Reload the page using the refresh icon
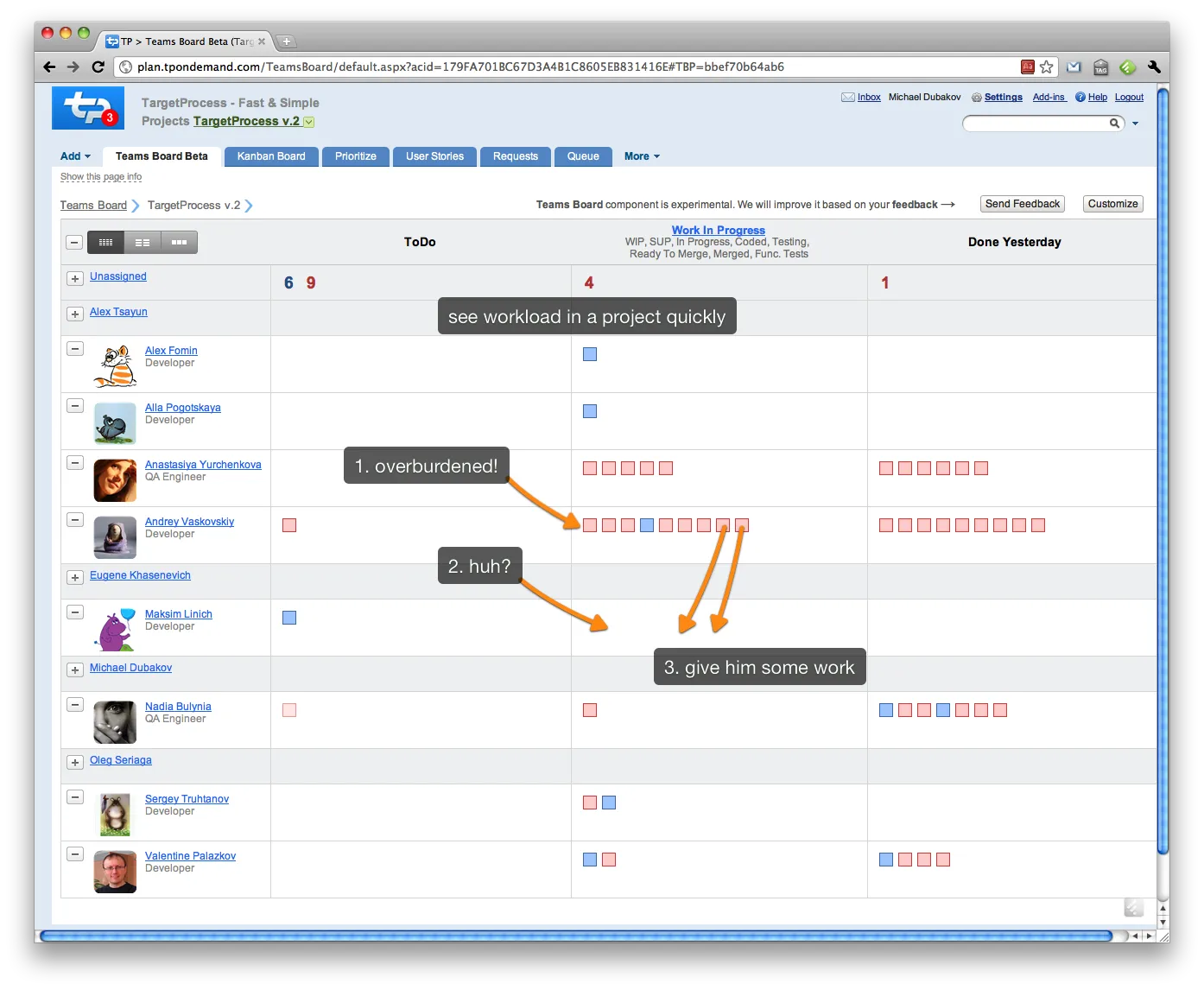This screenshot has height=990, width=1204. point(98,67)
